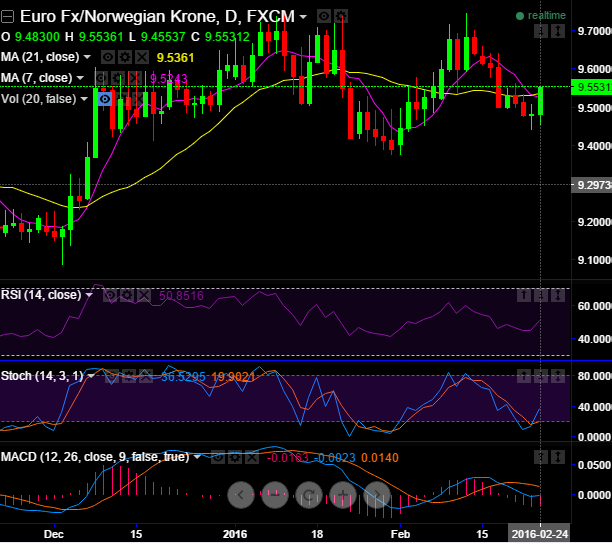Toggle visibility of the RSI indicator
This screenshot has height=544, width=612.
click(110, 295)
